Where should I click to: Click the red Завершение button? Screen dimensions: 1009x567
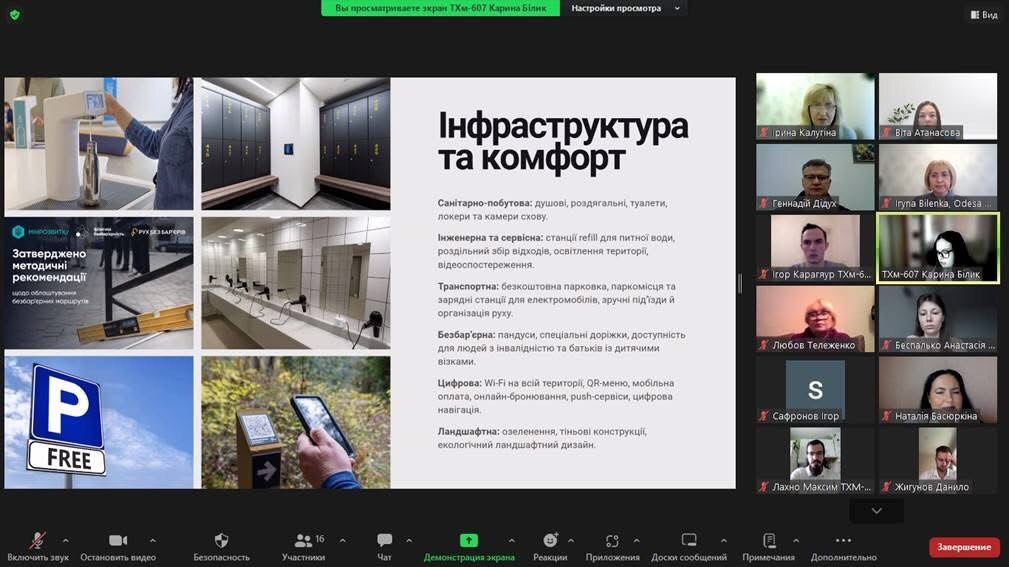pos(964,547)
